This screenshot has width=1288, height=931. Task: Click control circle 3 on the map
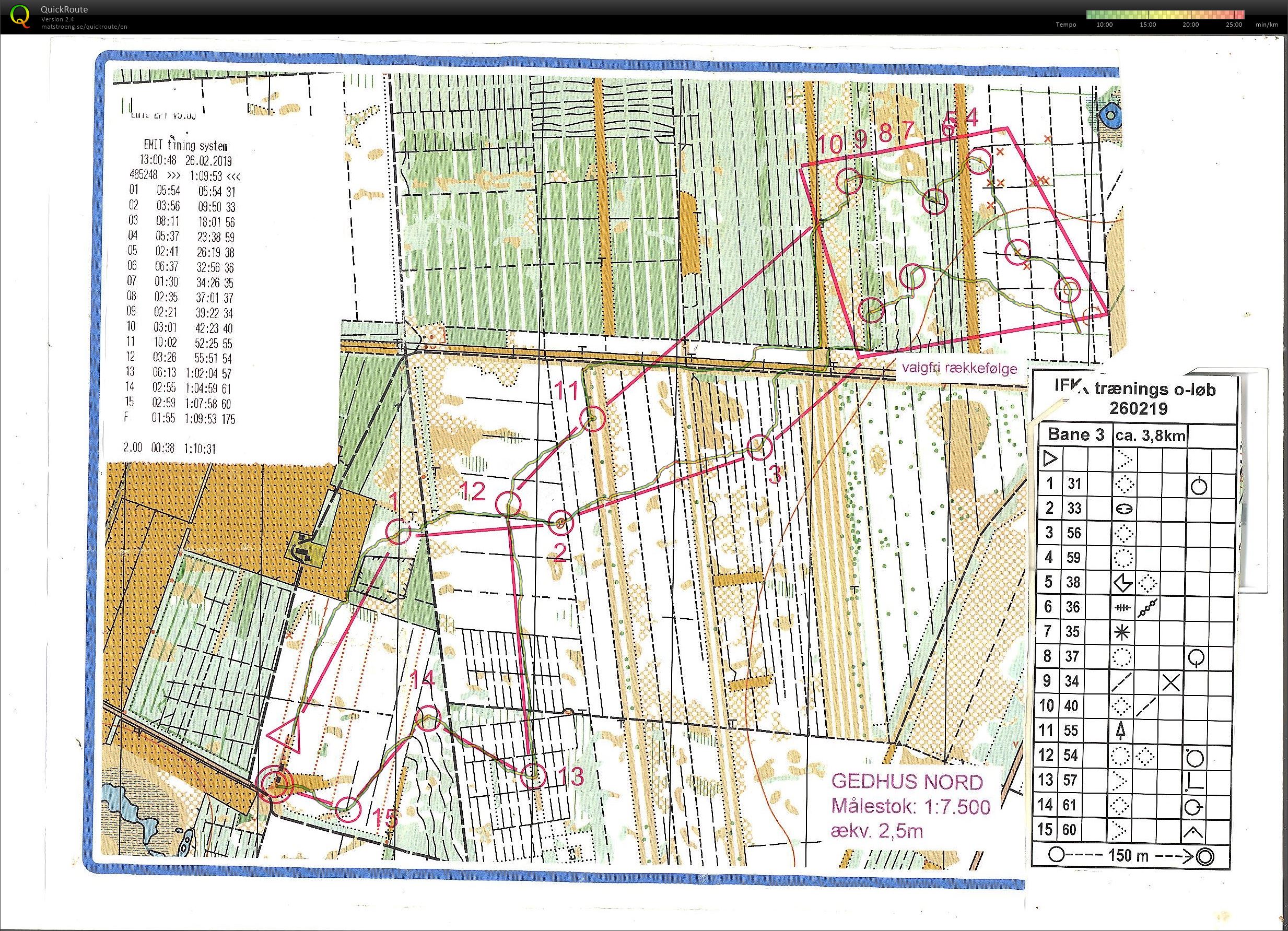pos(759,447)
